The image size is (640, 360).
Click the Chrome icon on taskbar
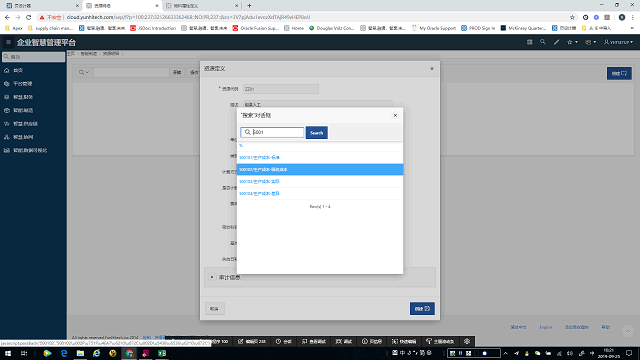click(129, 353)
